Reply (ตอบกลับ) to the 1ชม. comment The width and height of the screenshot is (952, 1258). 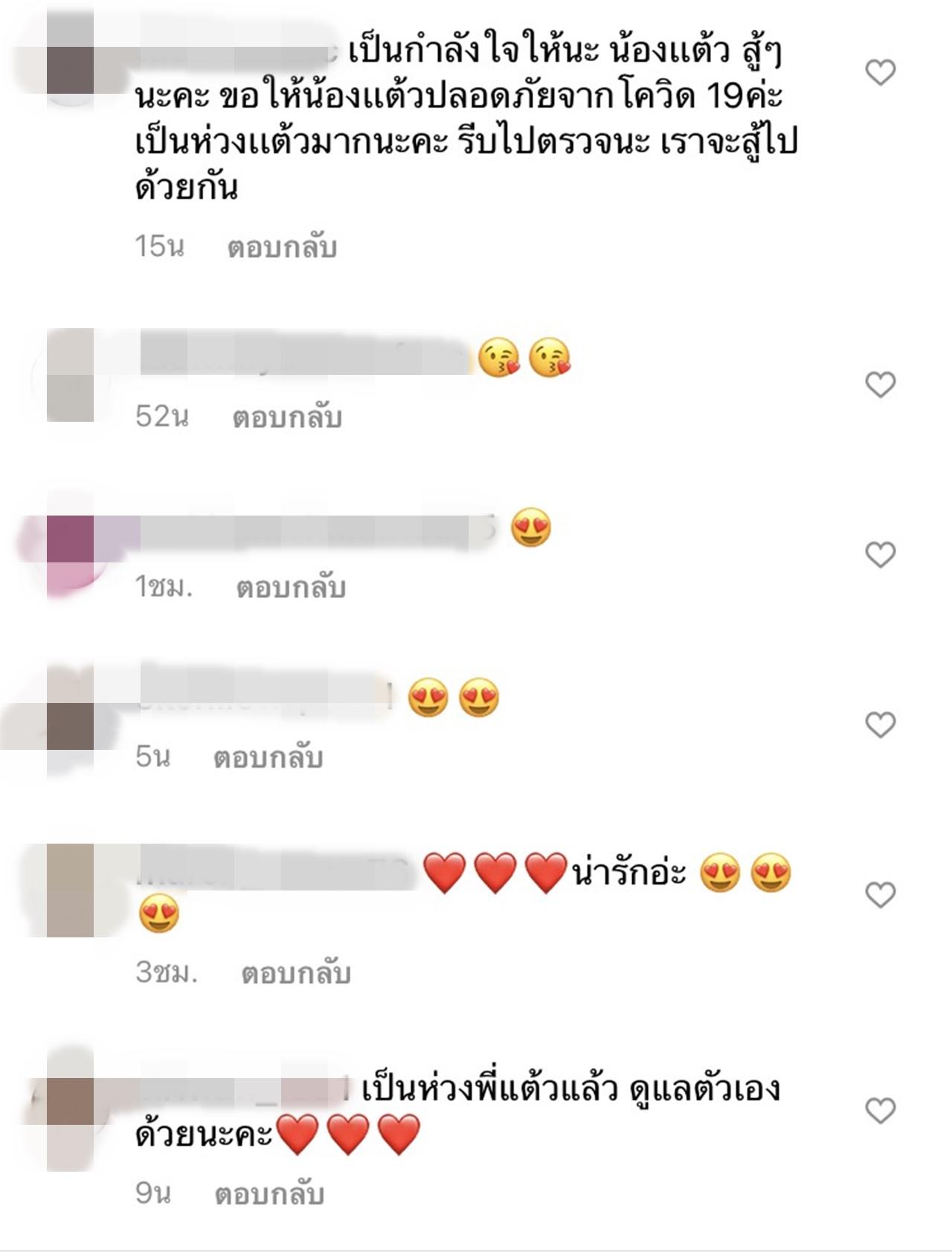coord(291,588)
